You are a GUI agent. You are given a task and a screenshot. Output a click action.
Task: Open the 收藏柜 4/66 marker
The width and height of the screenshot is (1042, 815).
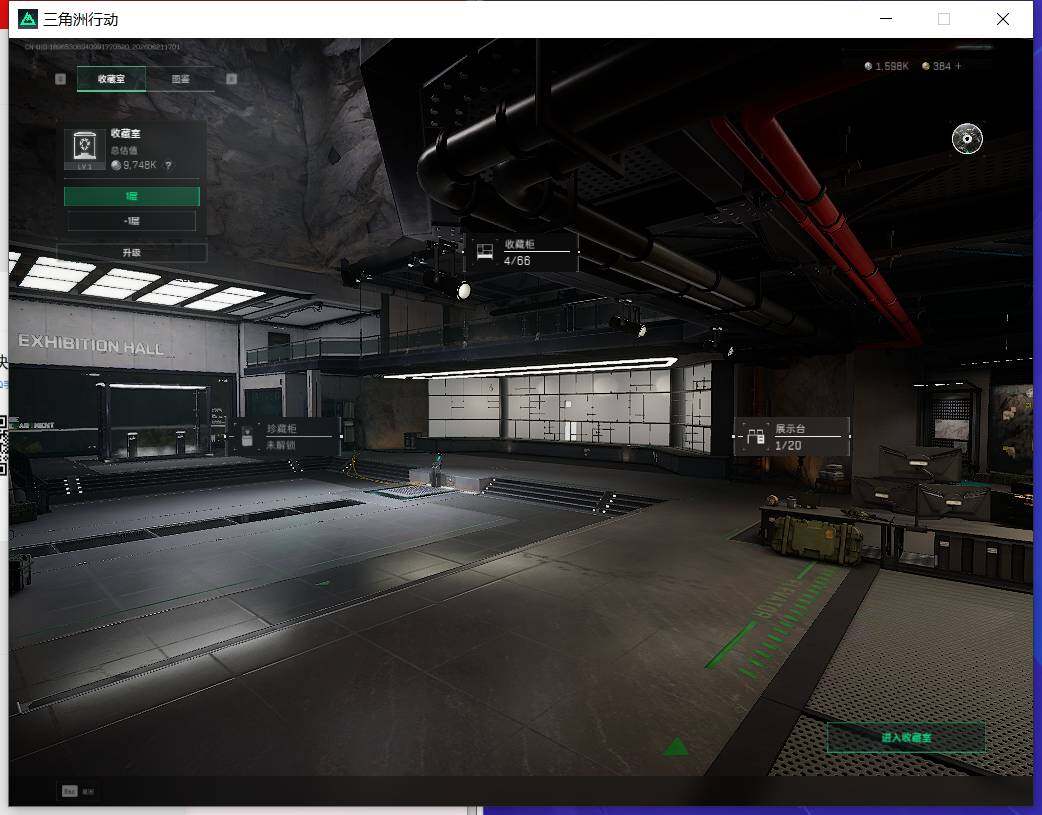point(522,252)
